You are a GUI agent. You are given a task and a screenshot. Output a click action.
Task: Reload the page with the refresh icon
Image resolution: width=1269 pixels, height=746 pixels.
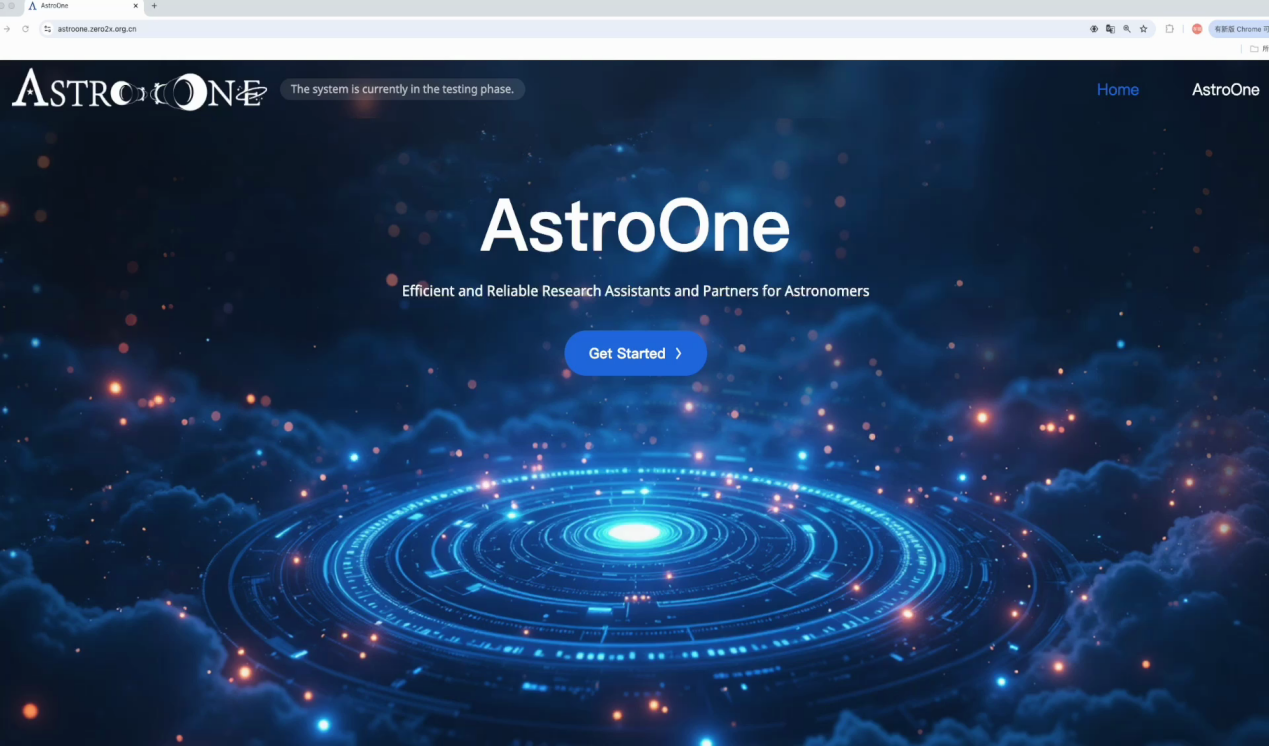25,29
